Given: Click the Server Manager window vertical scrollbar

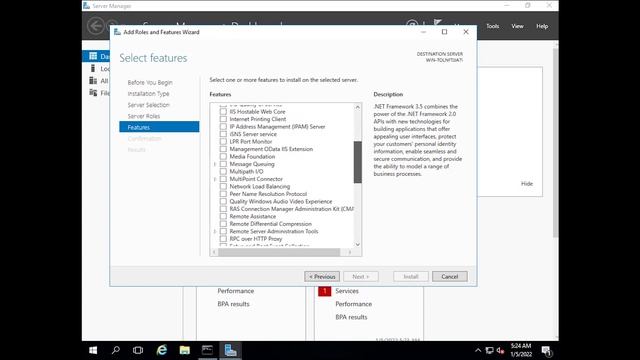Looking at the screenshot, I should (556, 142).
